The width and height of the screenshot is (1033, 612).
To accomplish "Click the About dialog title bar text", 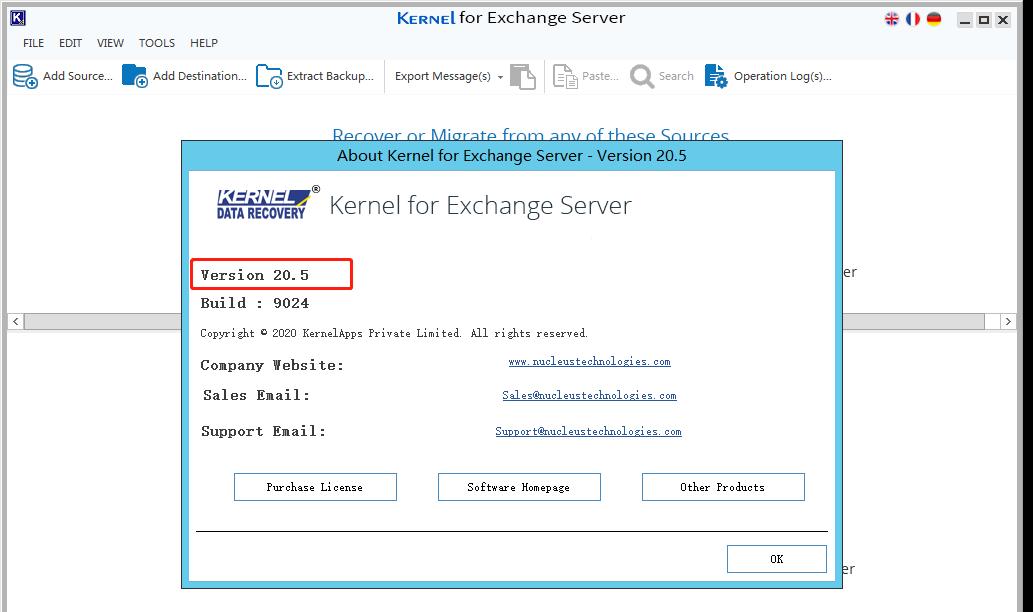I will (512, 155).
